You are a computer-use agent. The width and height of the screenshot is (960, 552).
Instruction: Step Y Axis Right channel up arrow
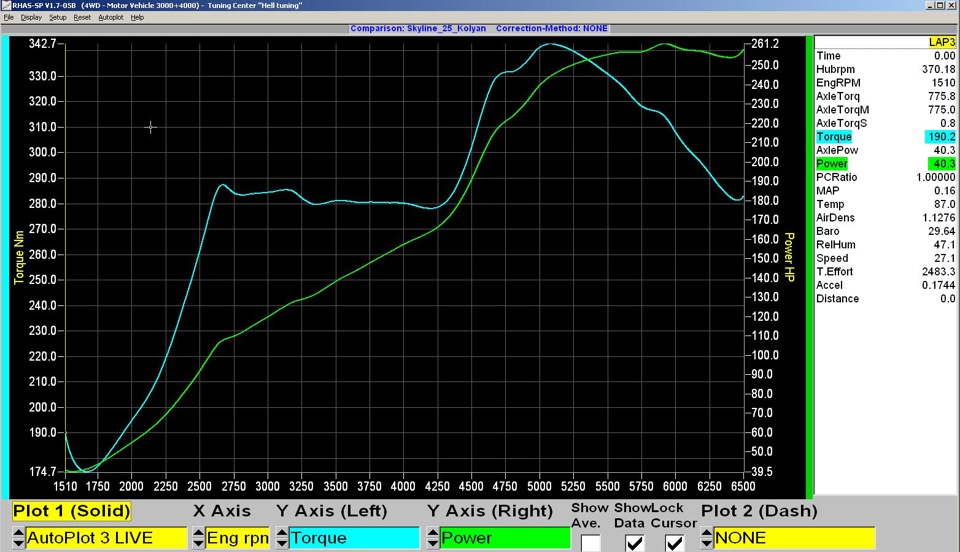point(433,532)
